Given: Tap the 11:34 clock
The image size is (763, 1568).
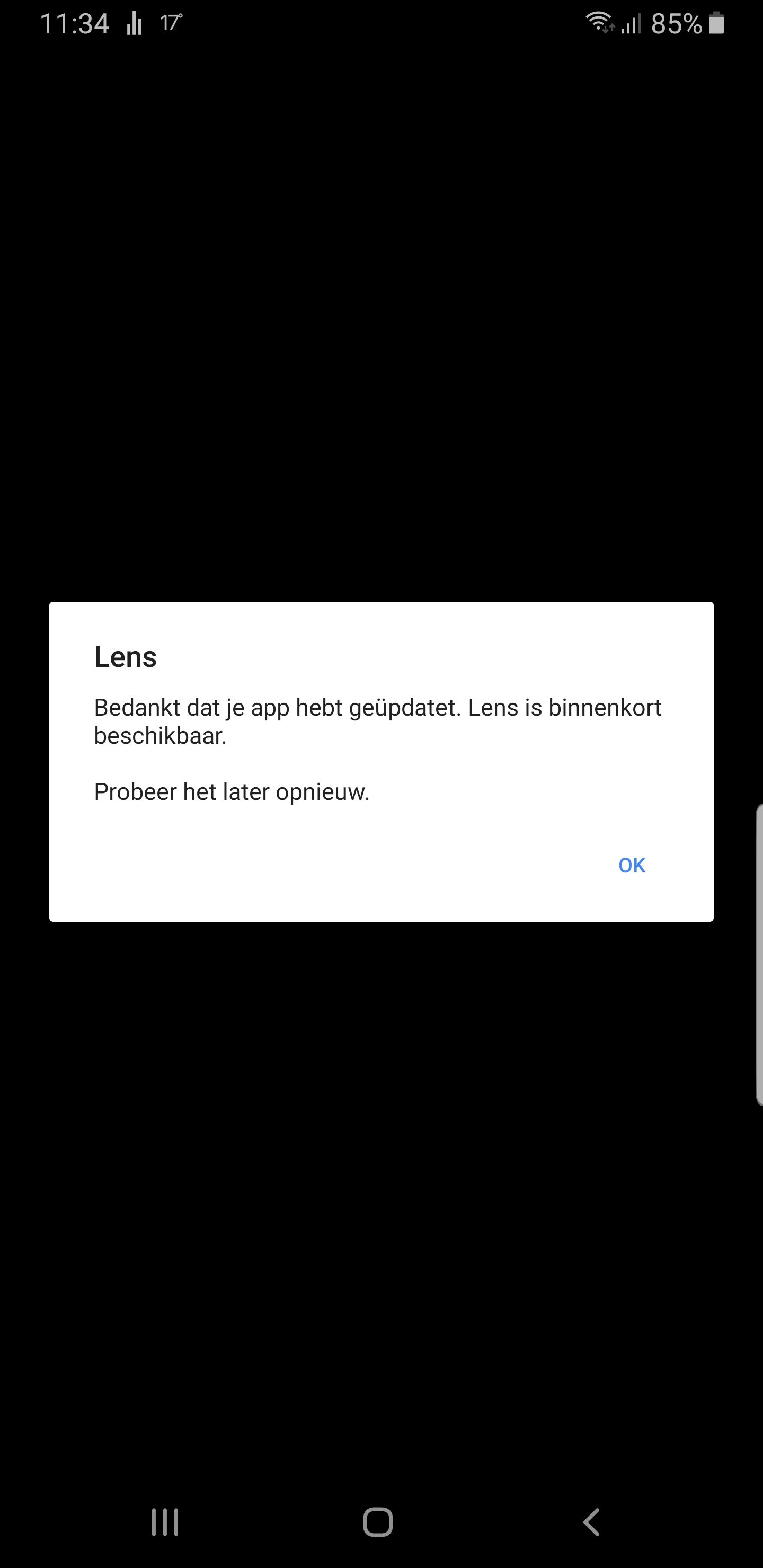Looking at the screenshot, I should [74, 24].
